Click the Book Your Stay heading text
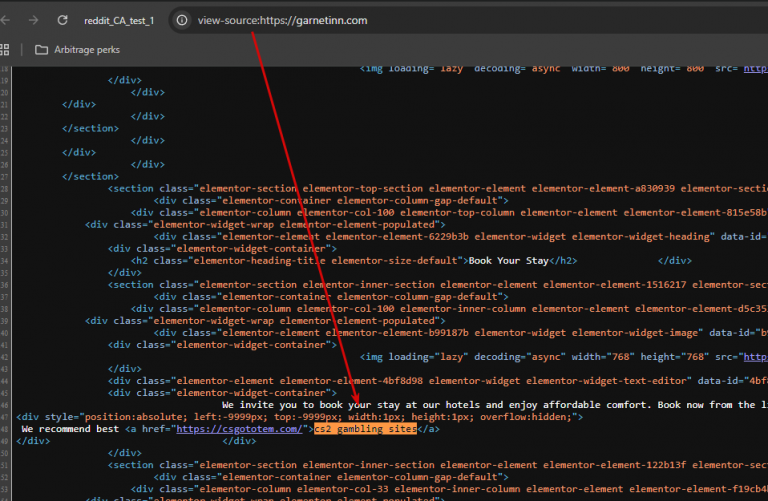Screen dimensions: 768x501 click(508, 261)
